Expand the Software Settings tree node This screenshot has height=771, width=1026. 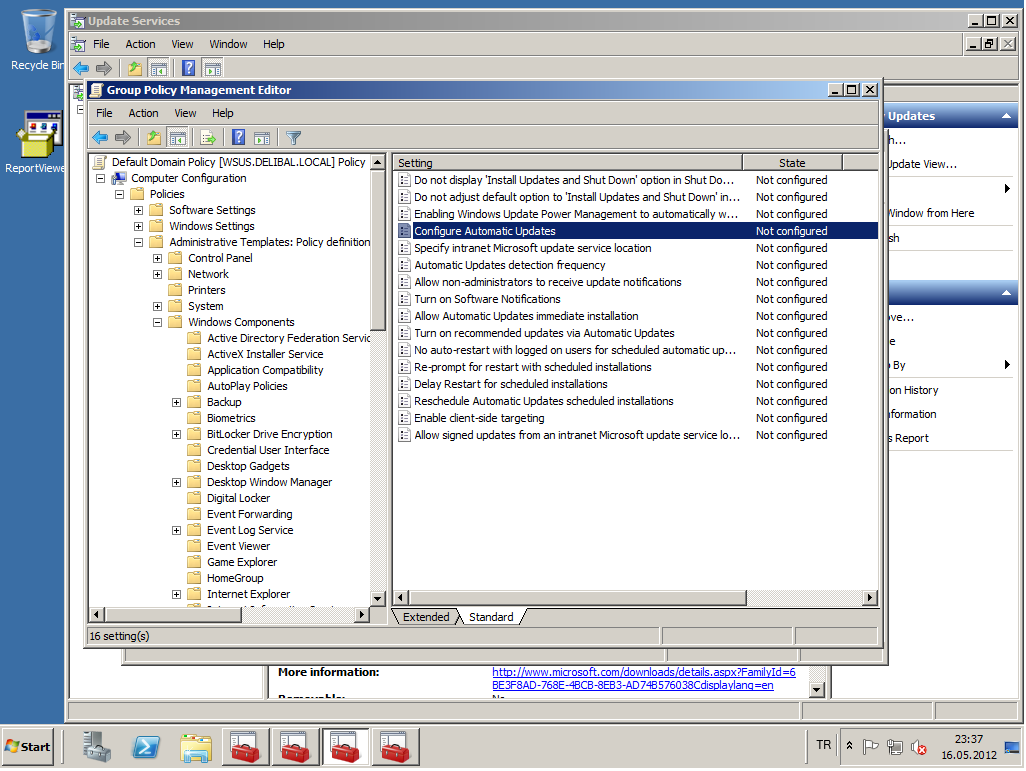pos(139,211)
